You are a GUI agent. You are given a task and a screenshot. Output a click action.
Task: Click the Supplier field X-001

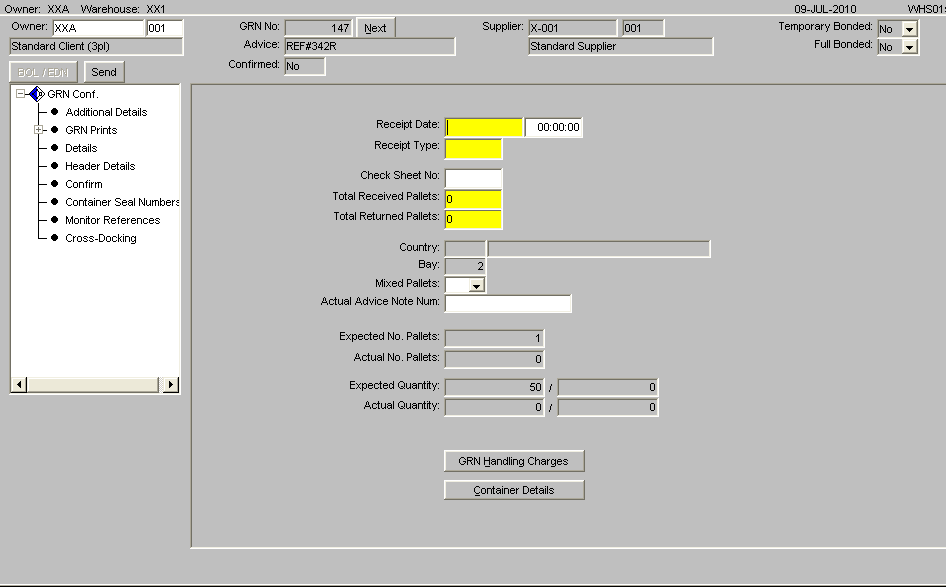point(573,28)
